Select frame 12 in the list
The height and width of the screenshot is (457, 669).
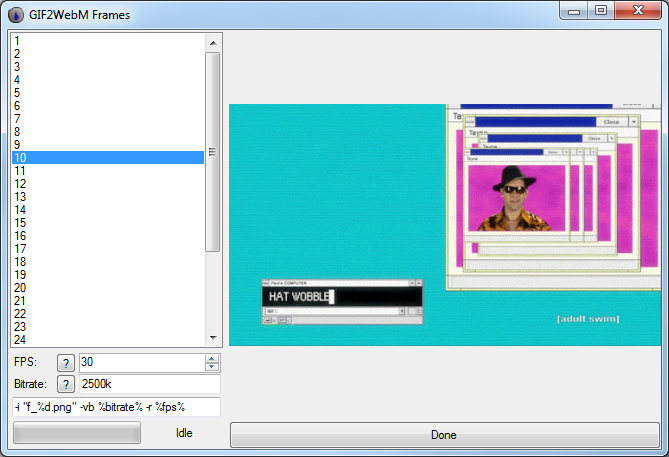(x=108, y=184)
